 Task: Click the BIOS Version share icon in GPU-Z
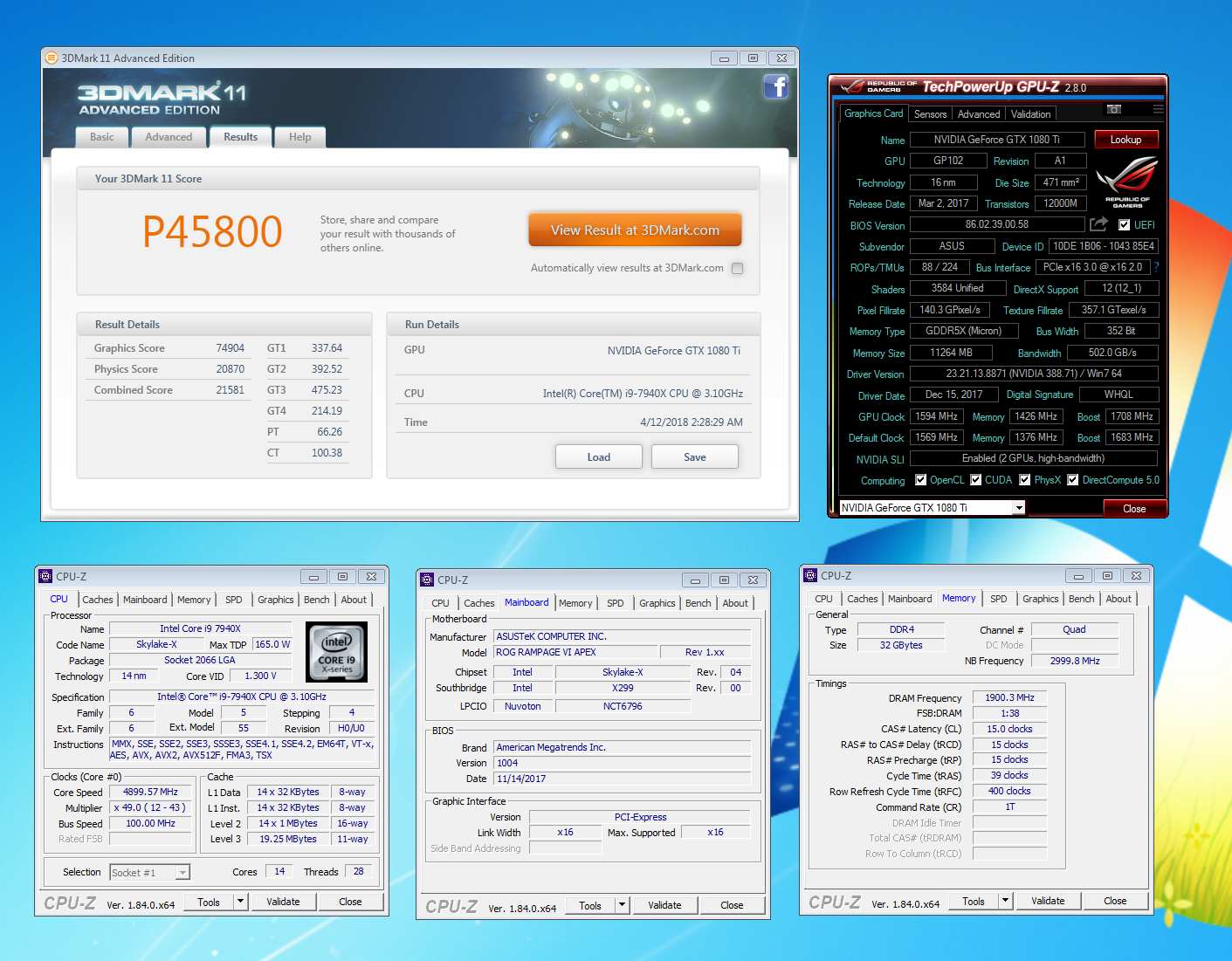pos(1098,224)
